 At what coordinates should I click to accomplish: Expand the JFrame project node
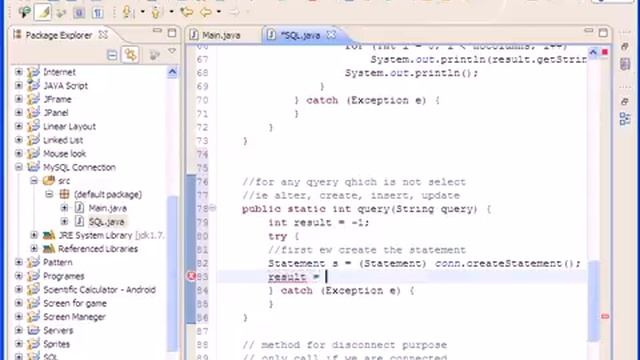[19, 99]
